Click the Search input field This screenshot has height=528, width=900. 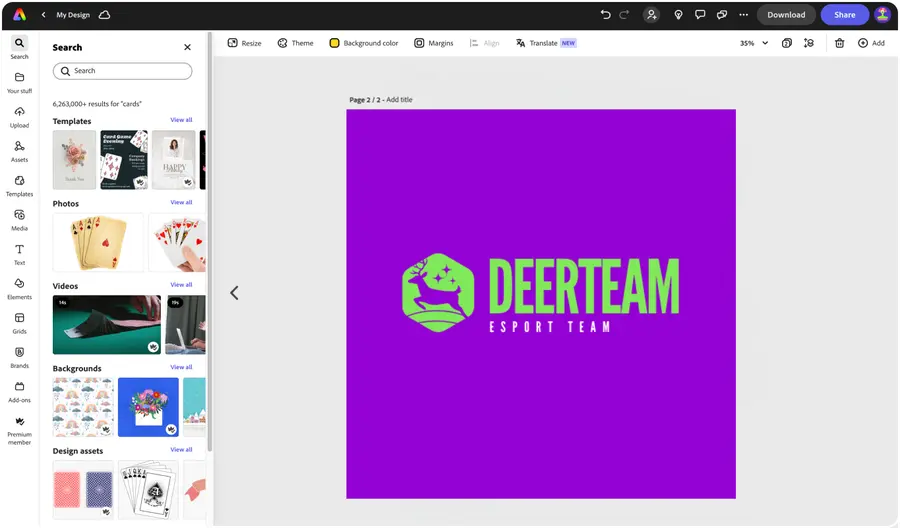coord(122,71)
